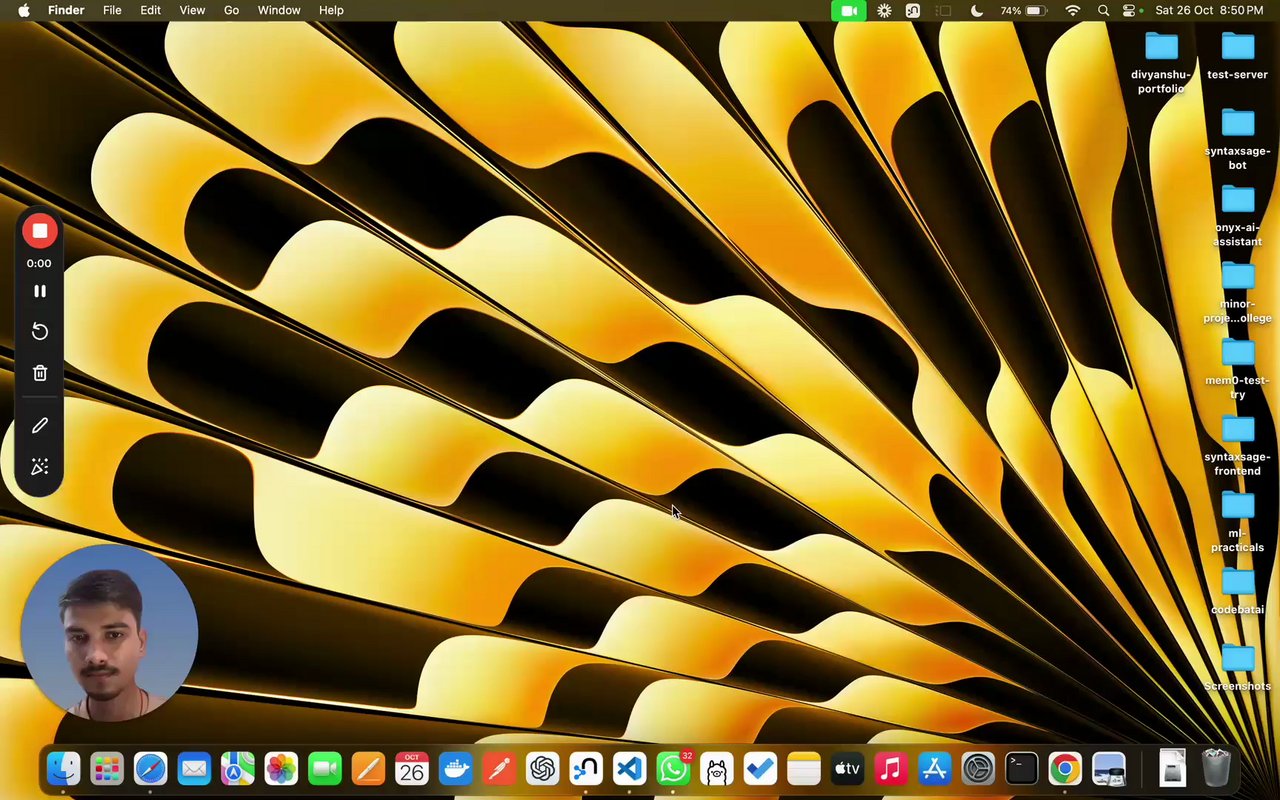The image size is (1280, 800).
Task: Open Preview from the Dock
Action: pos(1109,768)
